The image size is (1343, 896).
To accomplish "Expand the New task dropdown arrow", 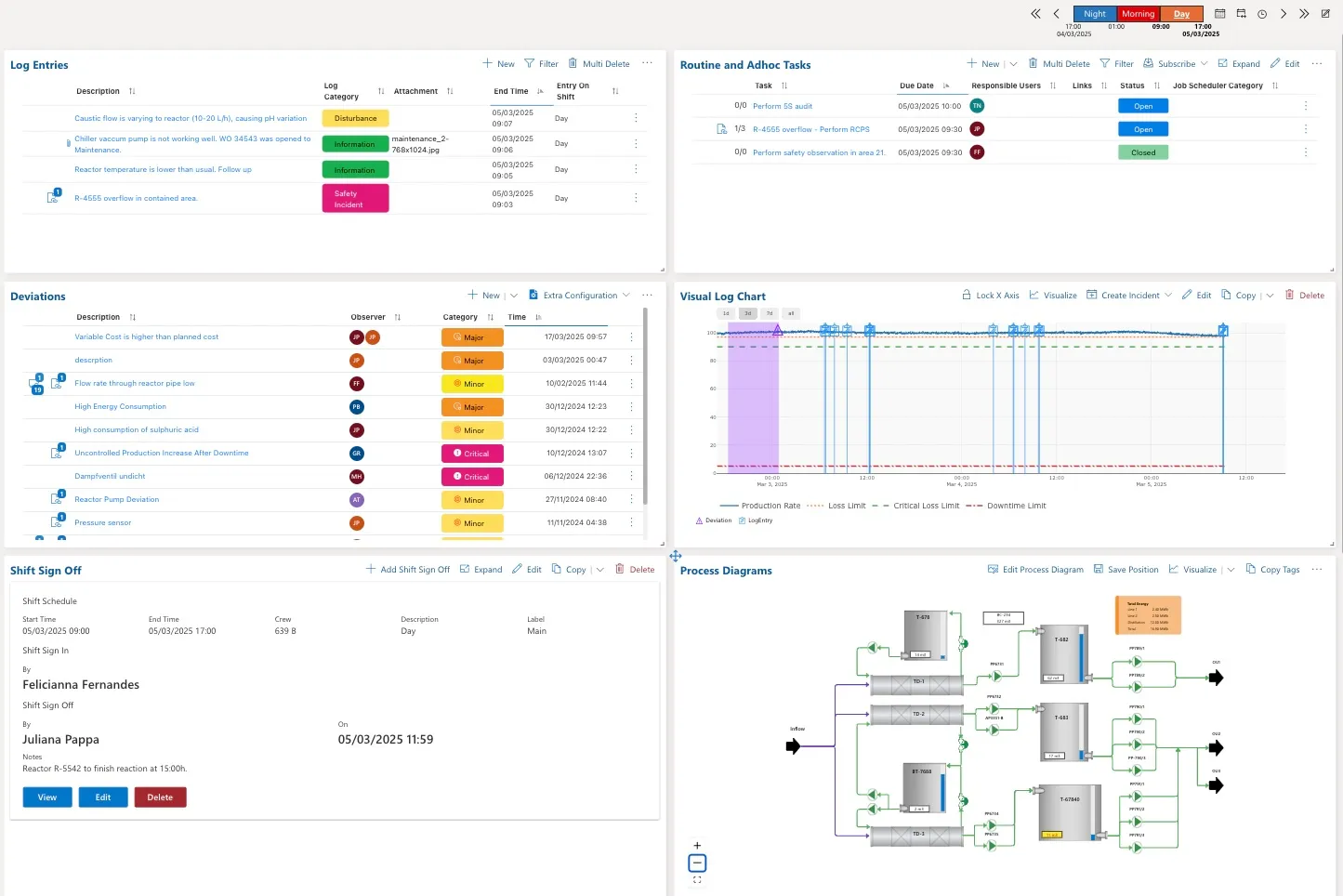I will pos(1013,64).
